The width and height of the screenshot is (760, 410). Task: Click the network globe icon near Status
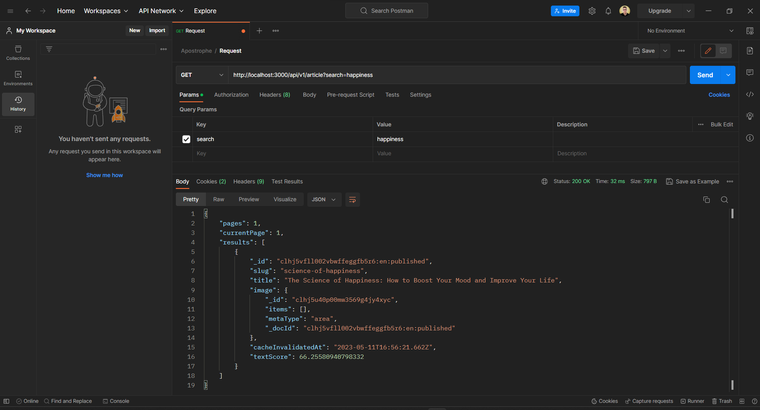[x=544, y=181]
